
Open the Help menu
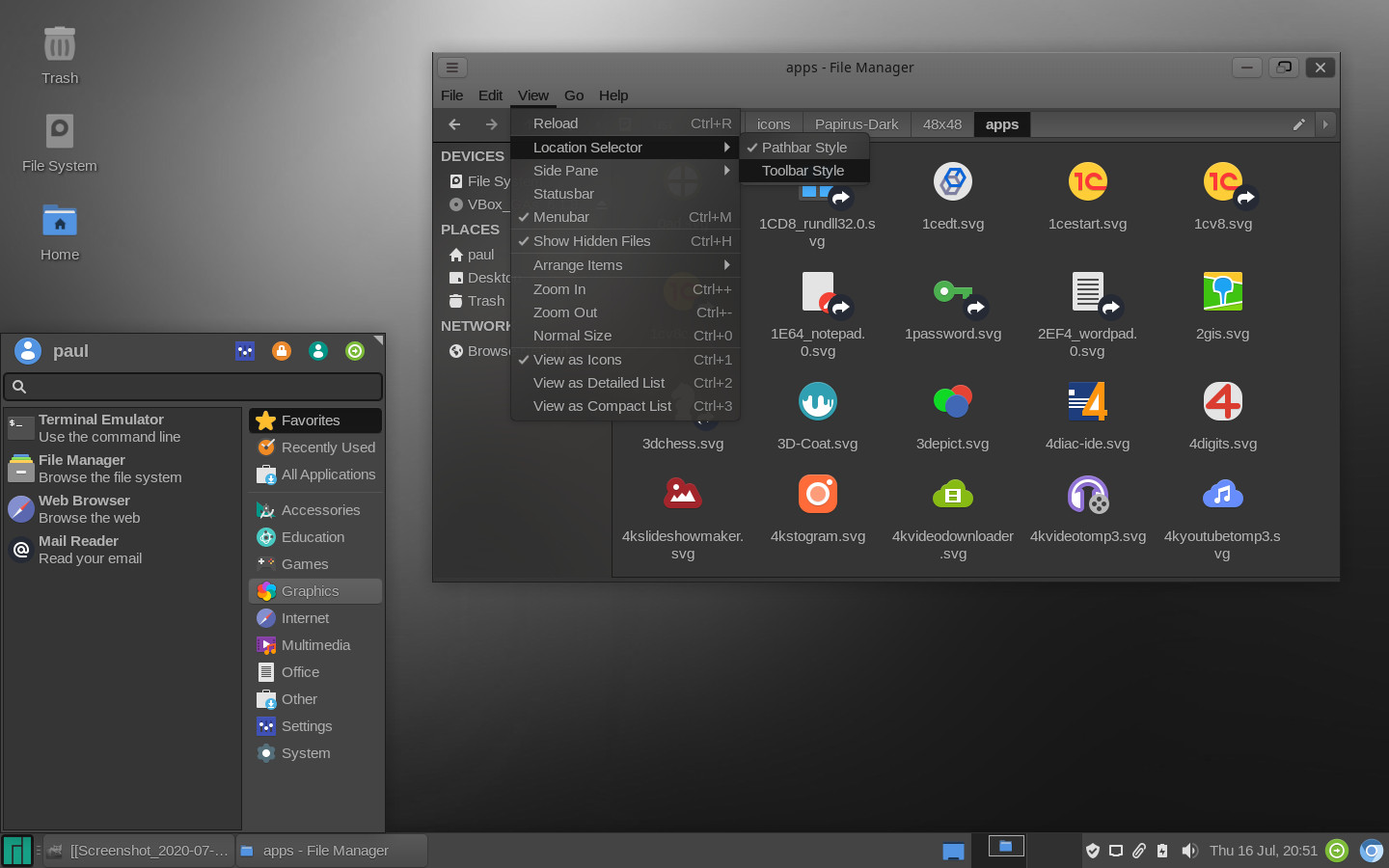pos(613,95)
